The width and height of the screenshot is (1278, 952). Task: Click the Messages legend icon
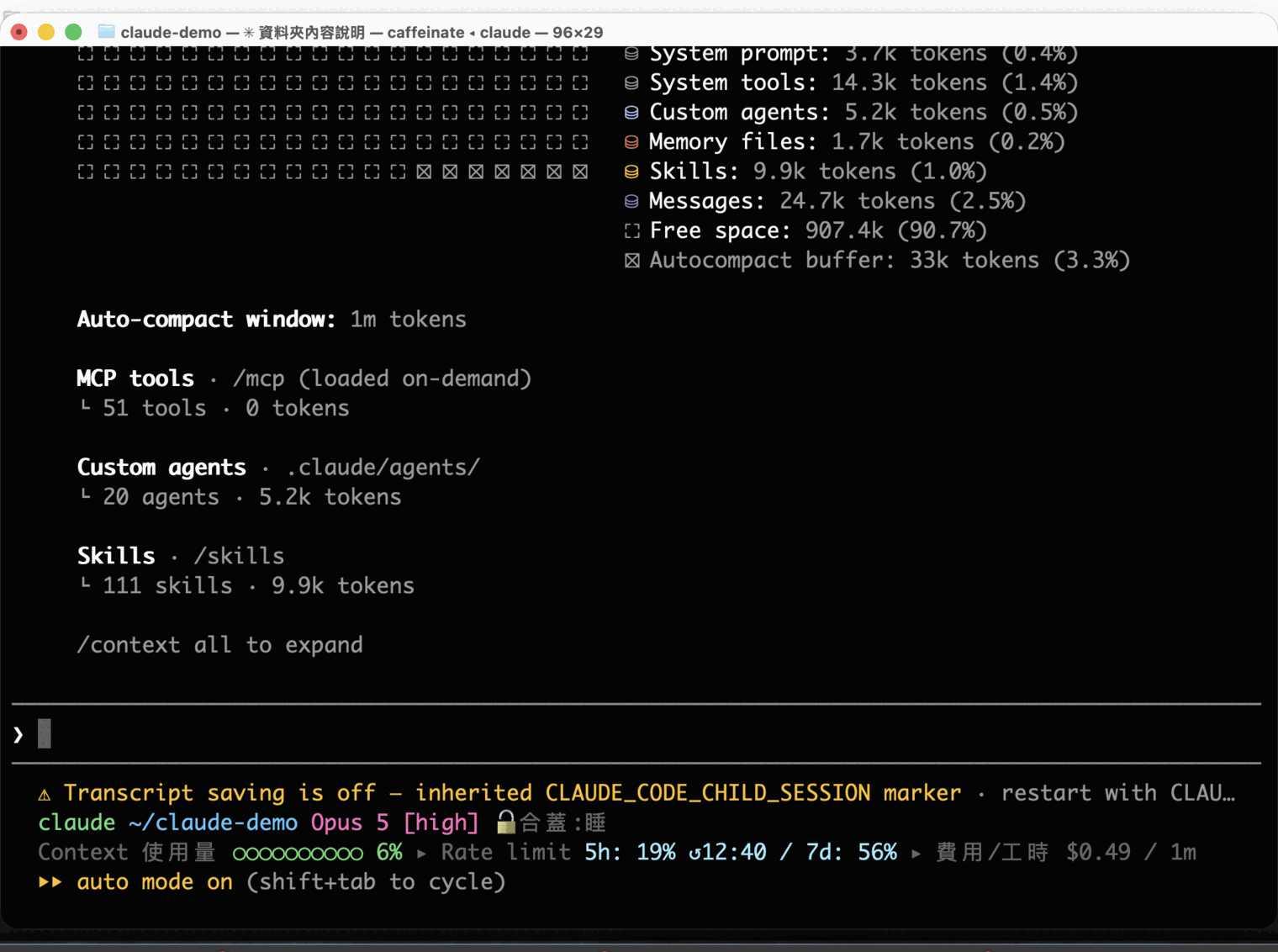pyautogui.click(x=631, y=202)
